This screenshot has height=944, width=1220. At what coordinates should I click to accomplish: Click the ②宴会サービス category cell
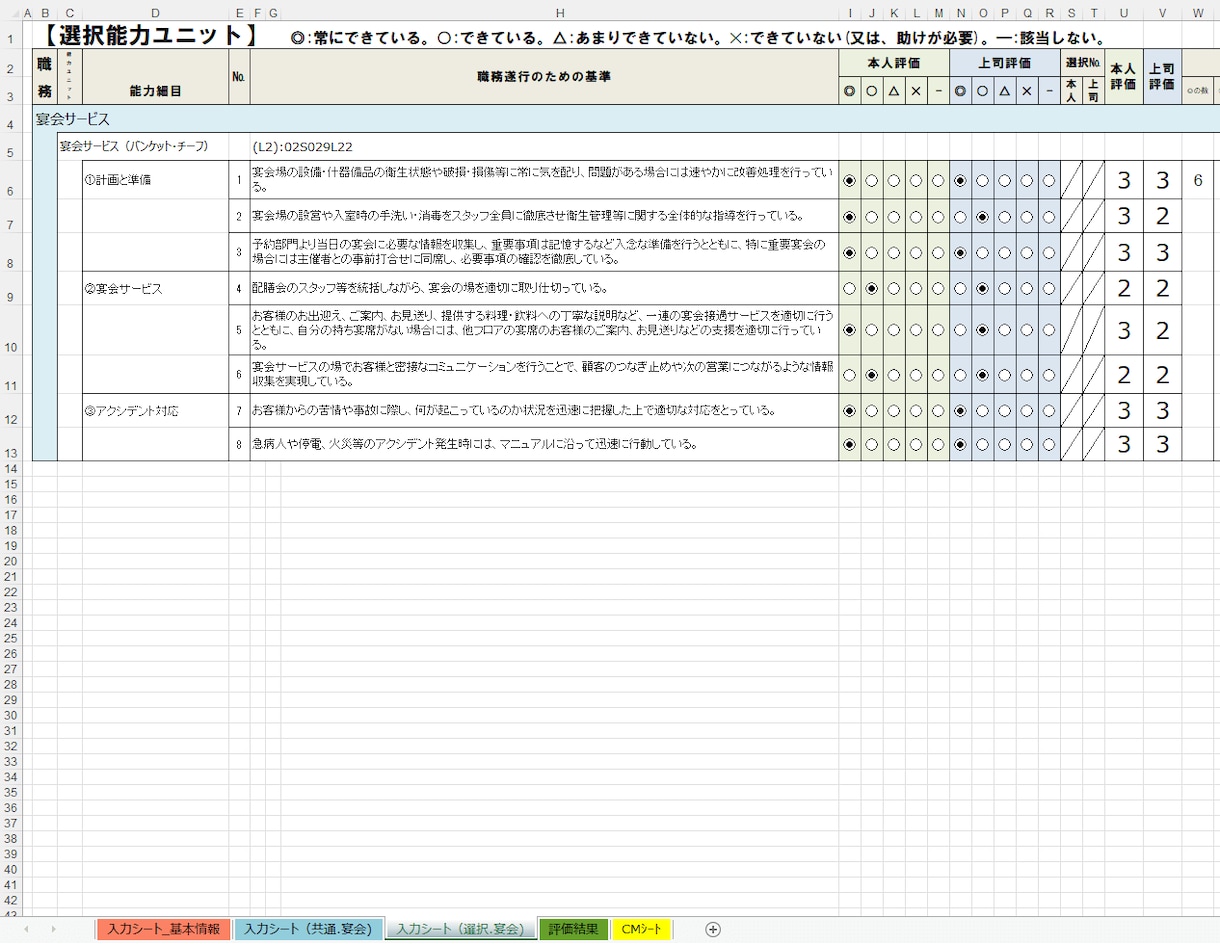pos(155,289)
